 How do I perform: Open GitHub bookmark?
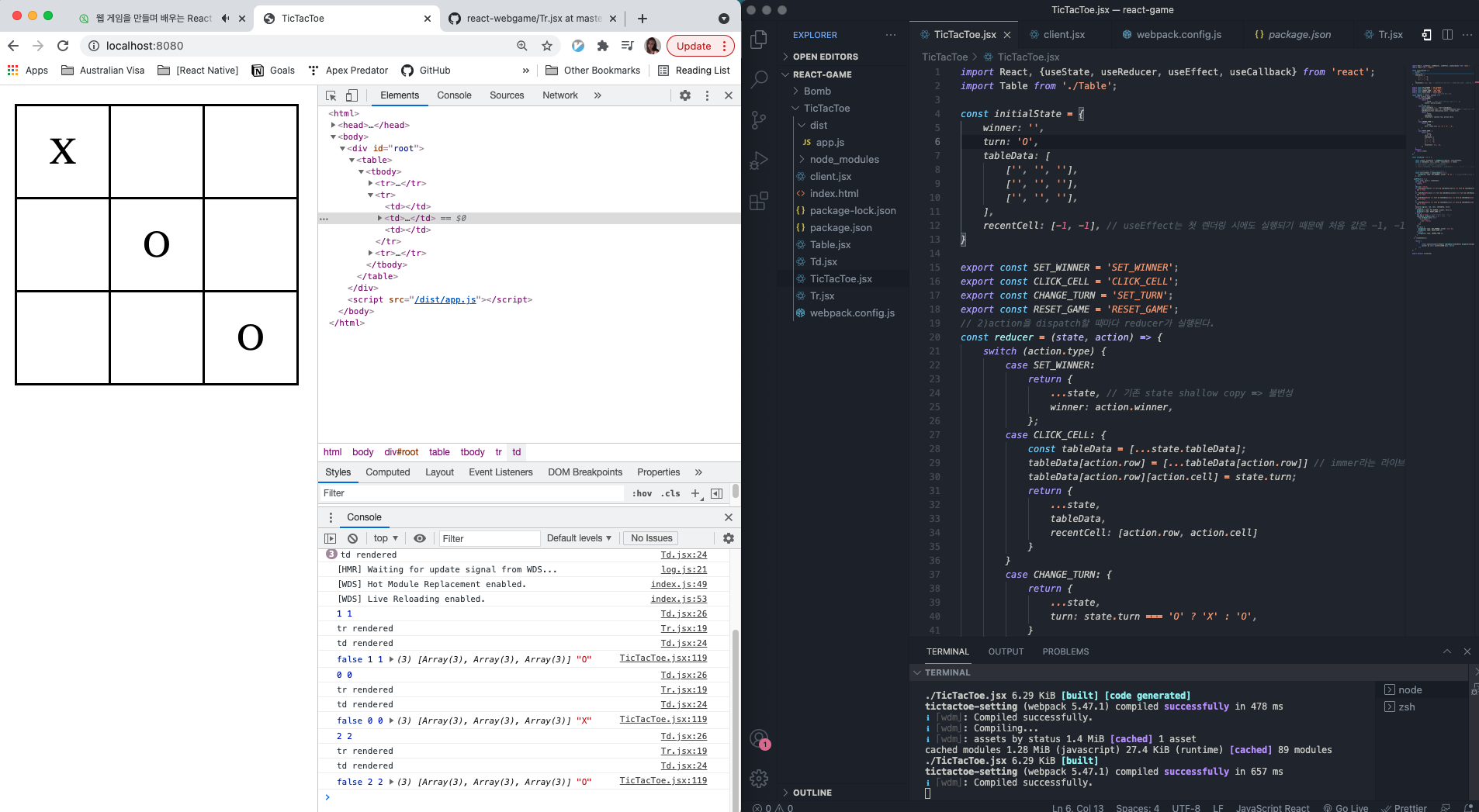coord(426,71)
